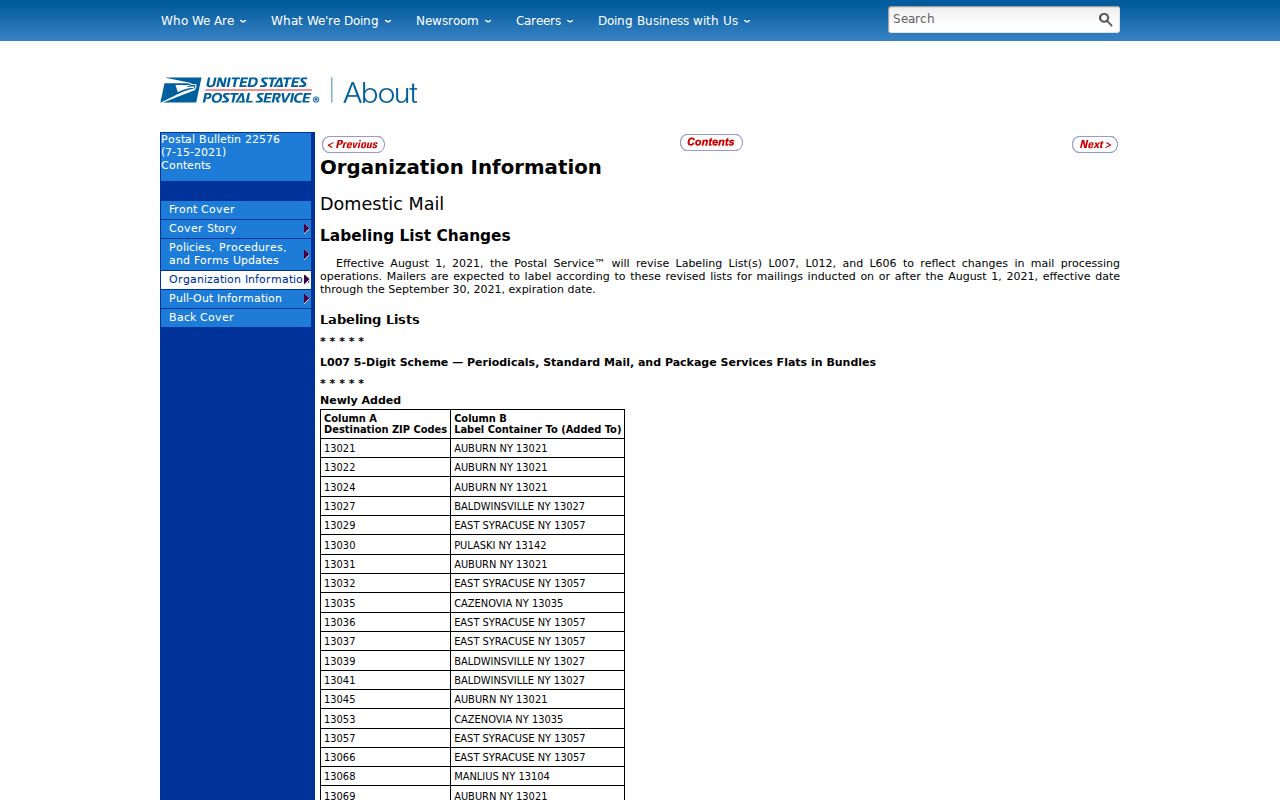Click the search magnifier icon
Screen dimensions: 1280x800
(x=1105, y=20)
